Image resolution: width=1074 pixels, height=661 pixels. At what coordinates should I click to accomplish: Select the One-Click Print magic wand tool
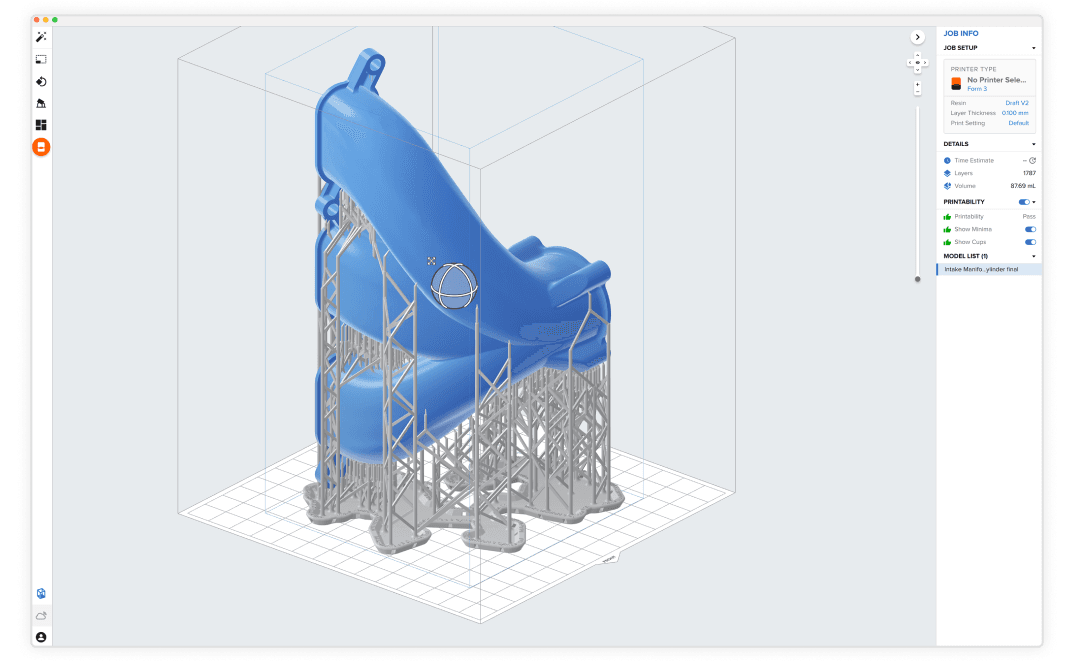[41, 37]
